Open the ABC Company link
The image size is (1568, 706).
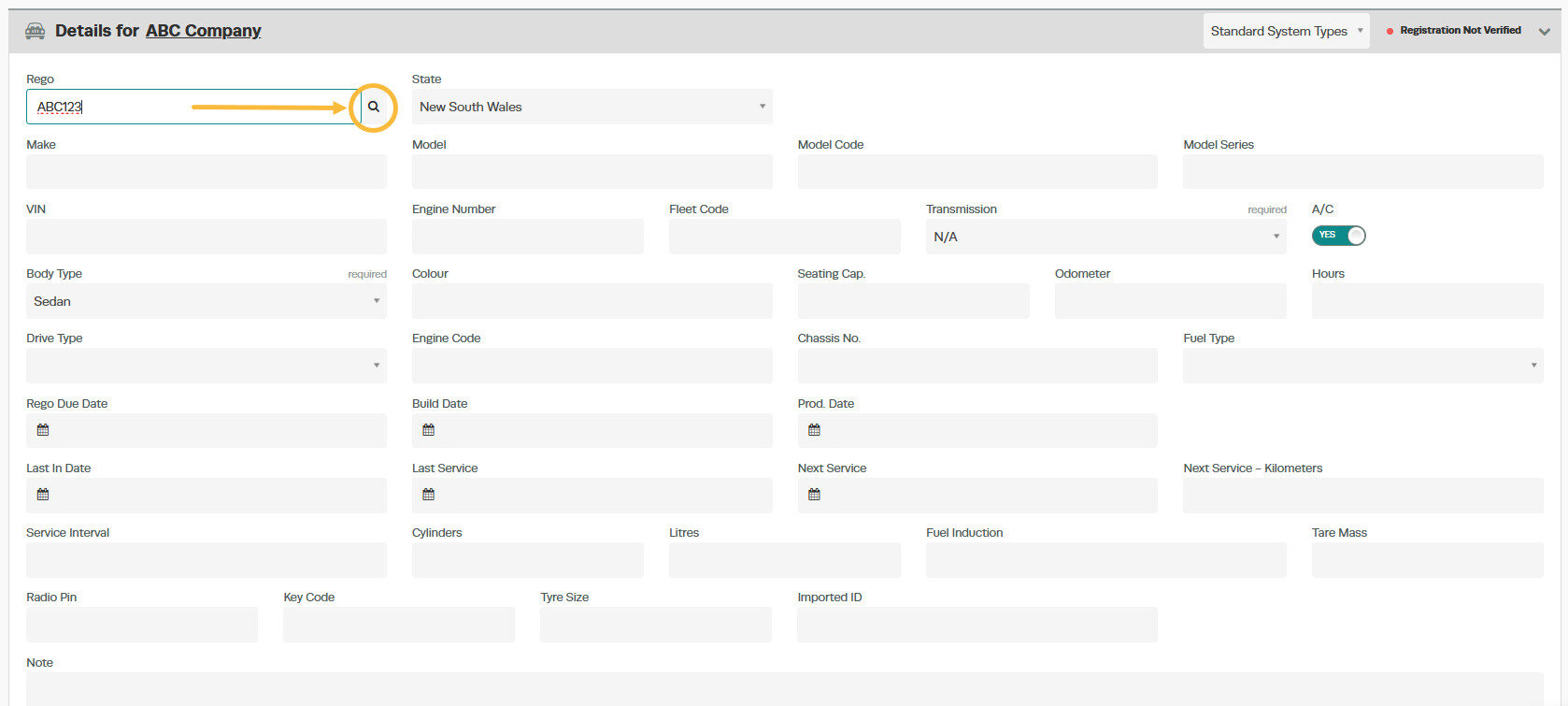click(204, 31)
